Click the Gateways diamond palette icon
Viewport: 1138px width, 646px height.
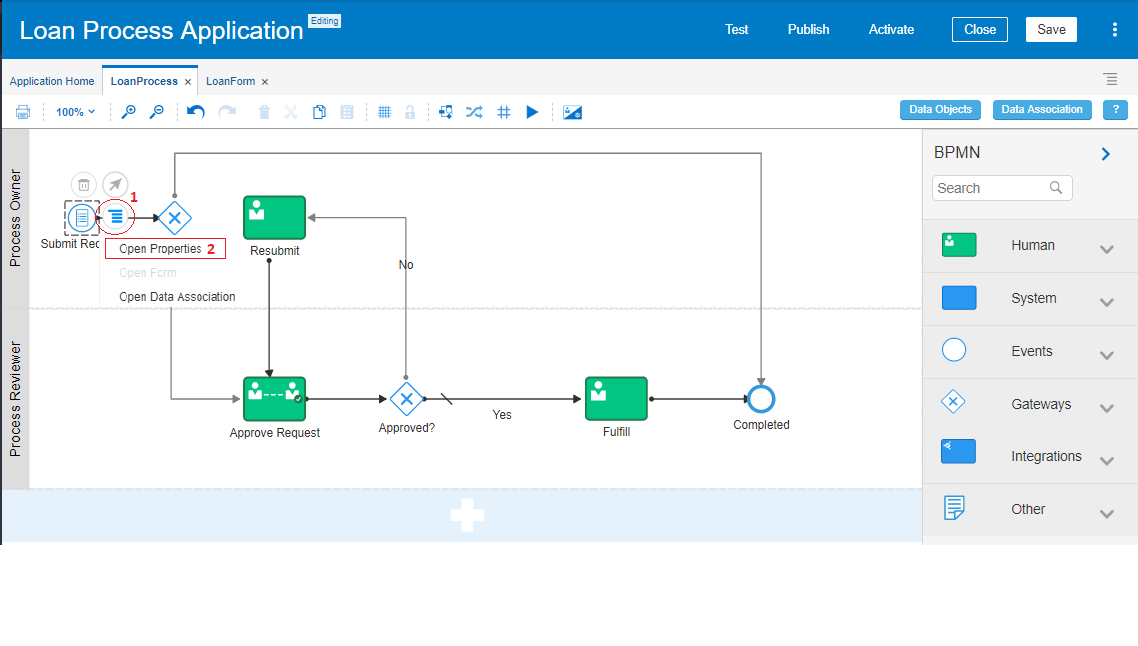(x=953, y=401)
